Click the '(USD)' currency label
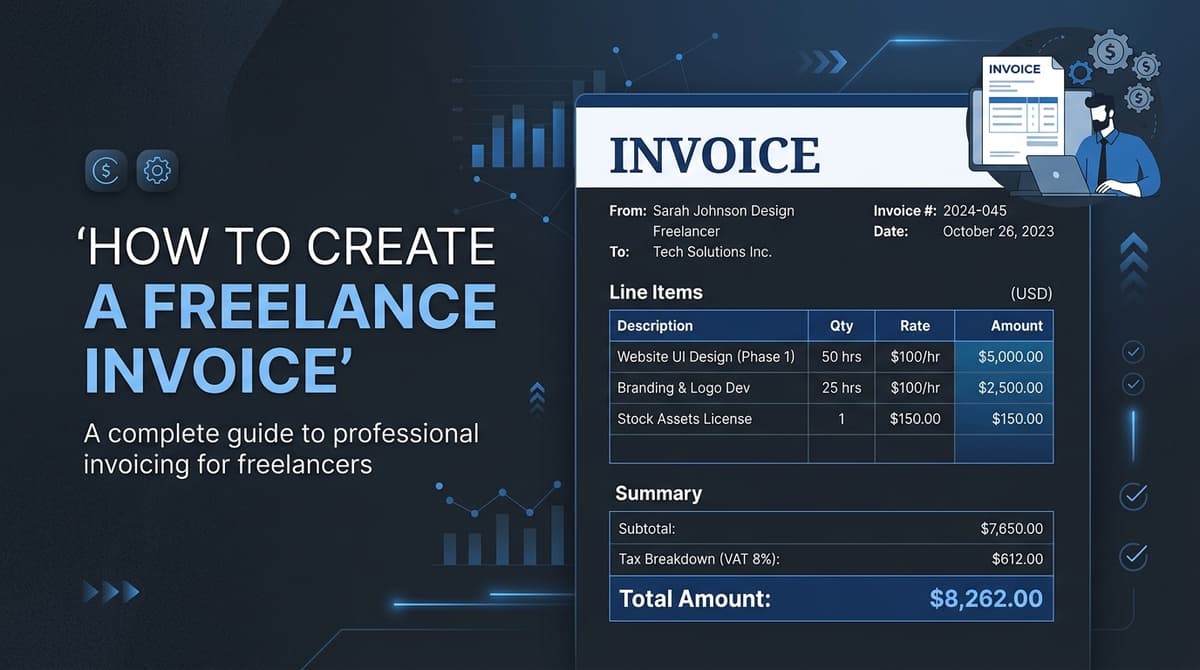The image size is (1200, 670). (1032, 294)
